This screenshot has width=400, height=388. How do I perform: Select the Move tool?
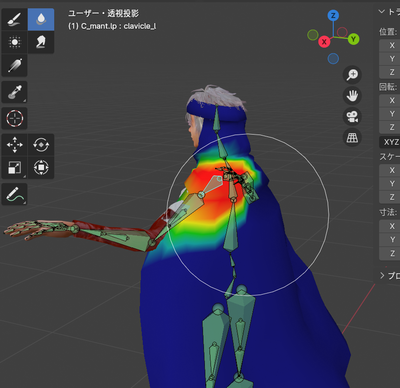click(15, 145)
